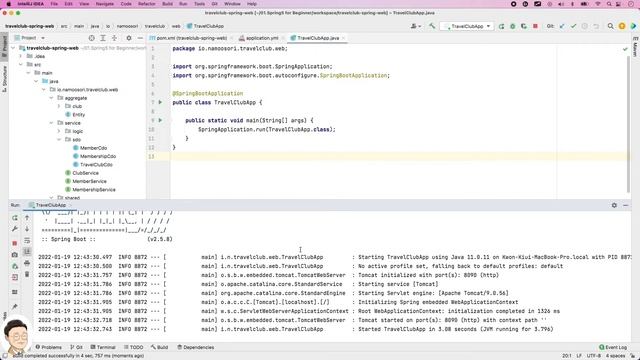This screenshot has width=640, height=360.
Task: Open the Event Log
Action: click(x=613, y=347)
